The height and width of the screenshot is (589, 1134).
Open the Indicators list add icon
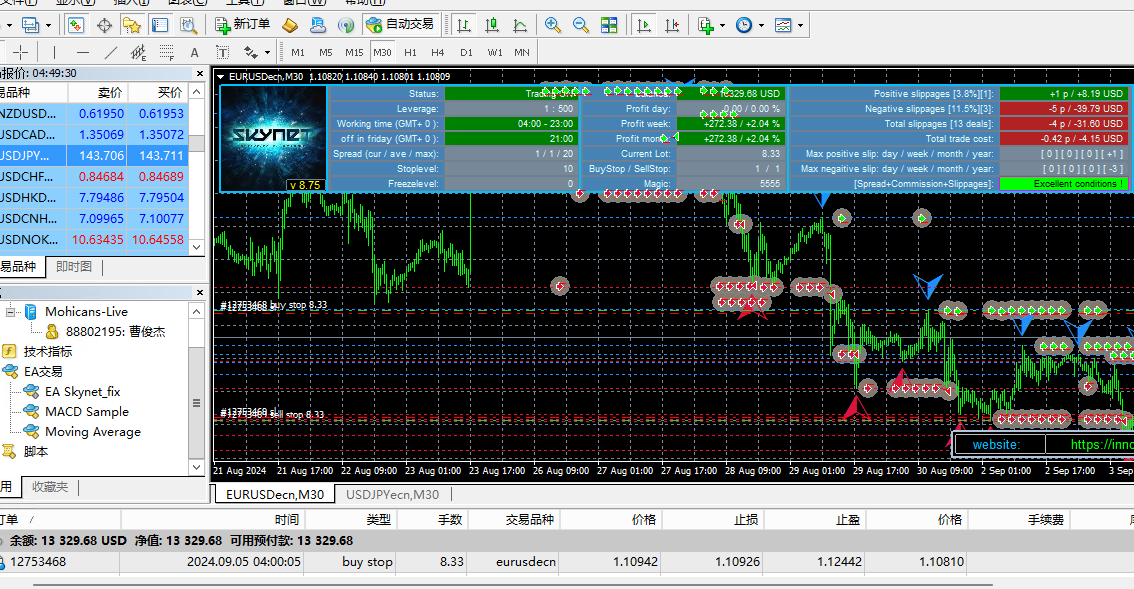coord(706,25)
